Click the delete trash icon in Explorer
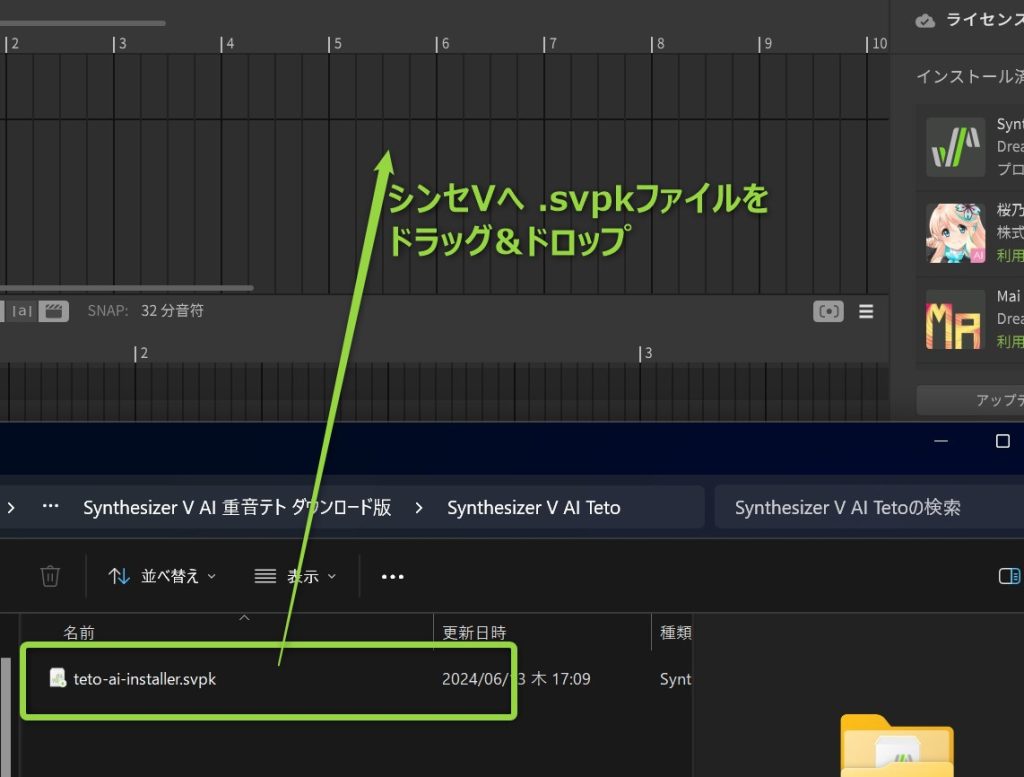This screenshot has height=777, width=1024. (50, 576)
